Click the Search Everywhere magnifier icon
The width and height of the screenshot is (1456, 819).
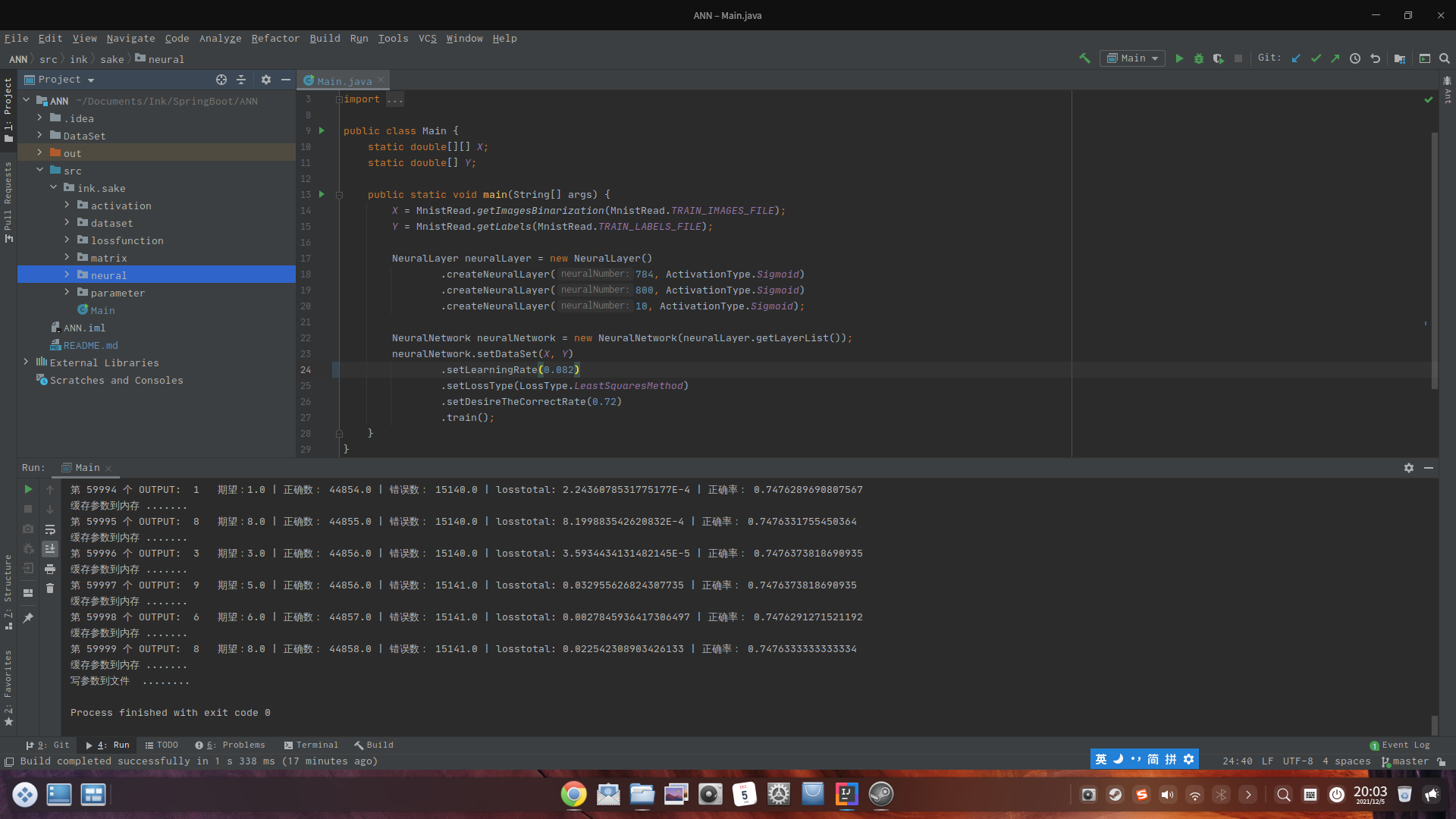[1445, 58]
